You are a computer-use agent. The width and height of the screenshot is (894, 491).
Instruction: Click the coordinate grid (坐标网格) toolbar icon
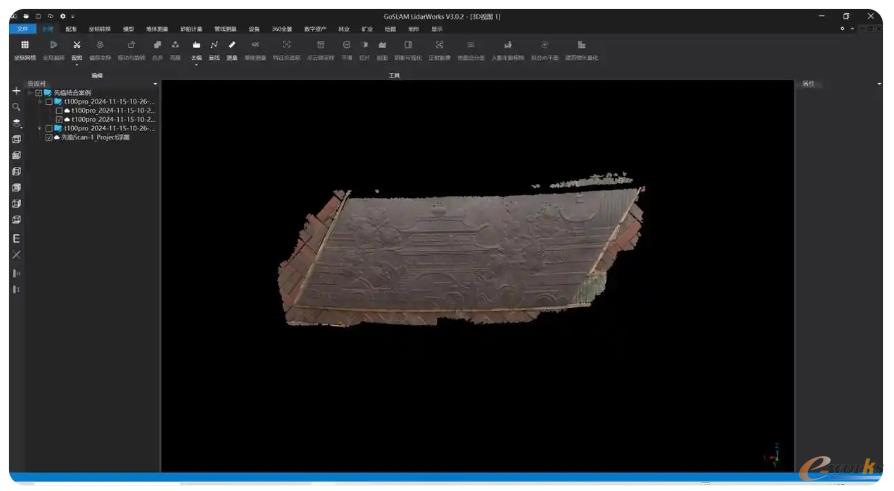coord(25,44)
